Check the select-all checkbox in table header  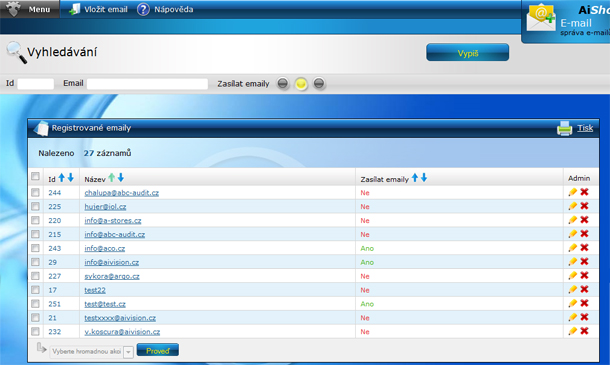(35, 176)
